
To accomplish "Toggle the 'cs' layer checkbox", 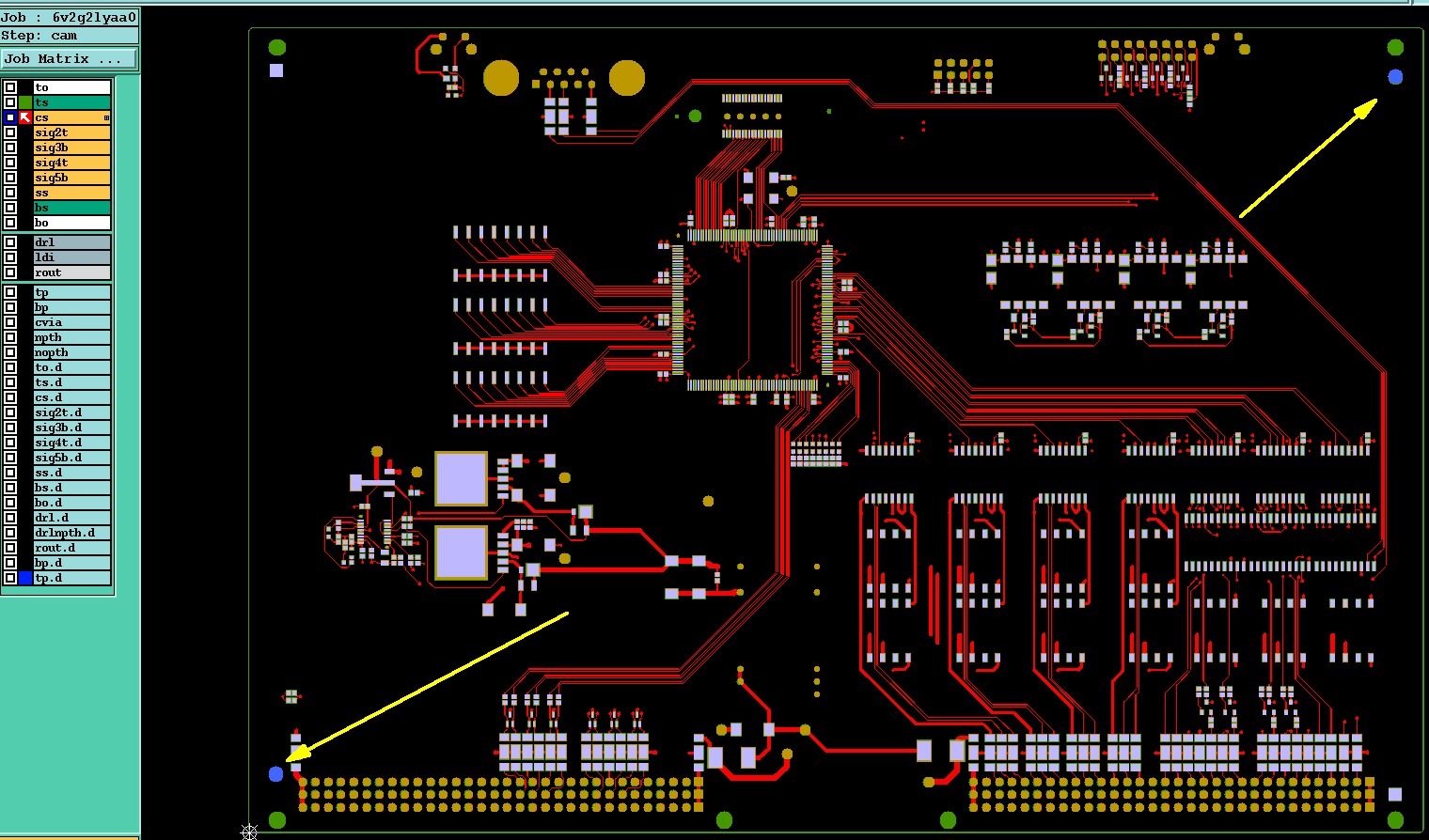I will coord(10,117).
